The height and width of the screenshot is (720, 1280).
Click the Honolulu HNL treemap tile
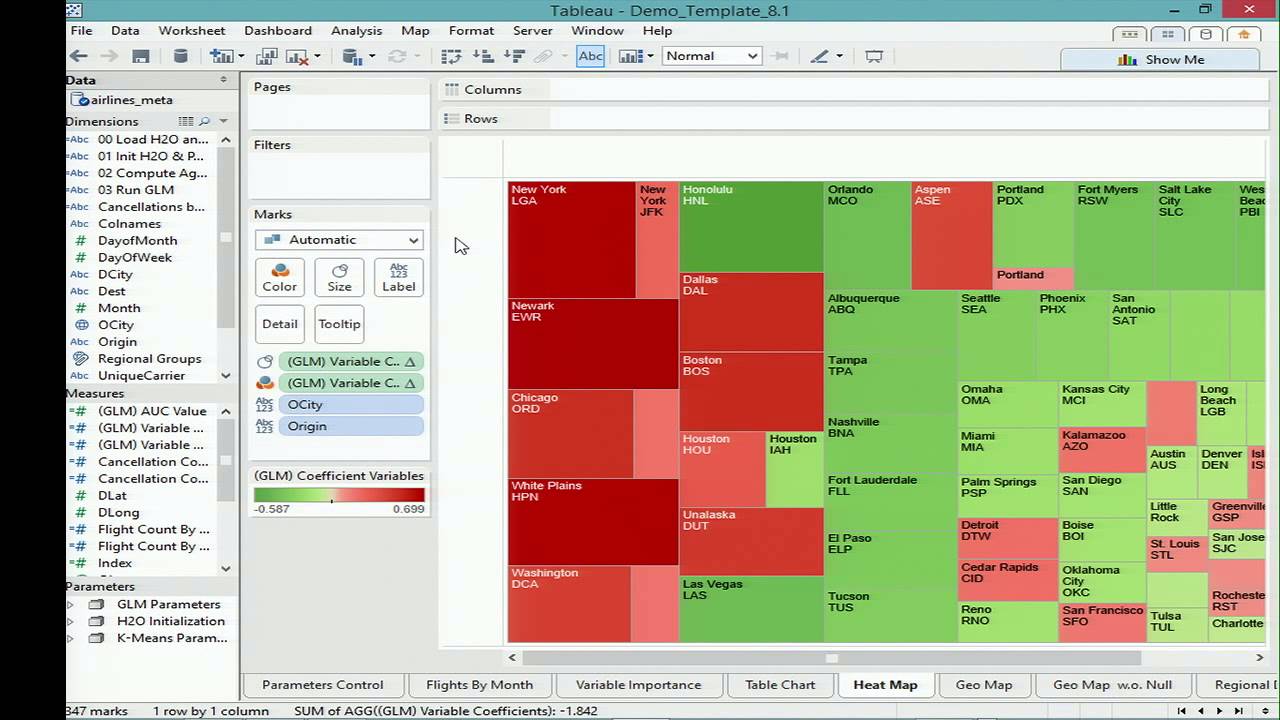click(x=751, y=226)
